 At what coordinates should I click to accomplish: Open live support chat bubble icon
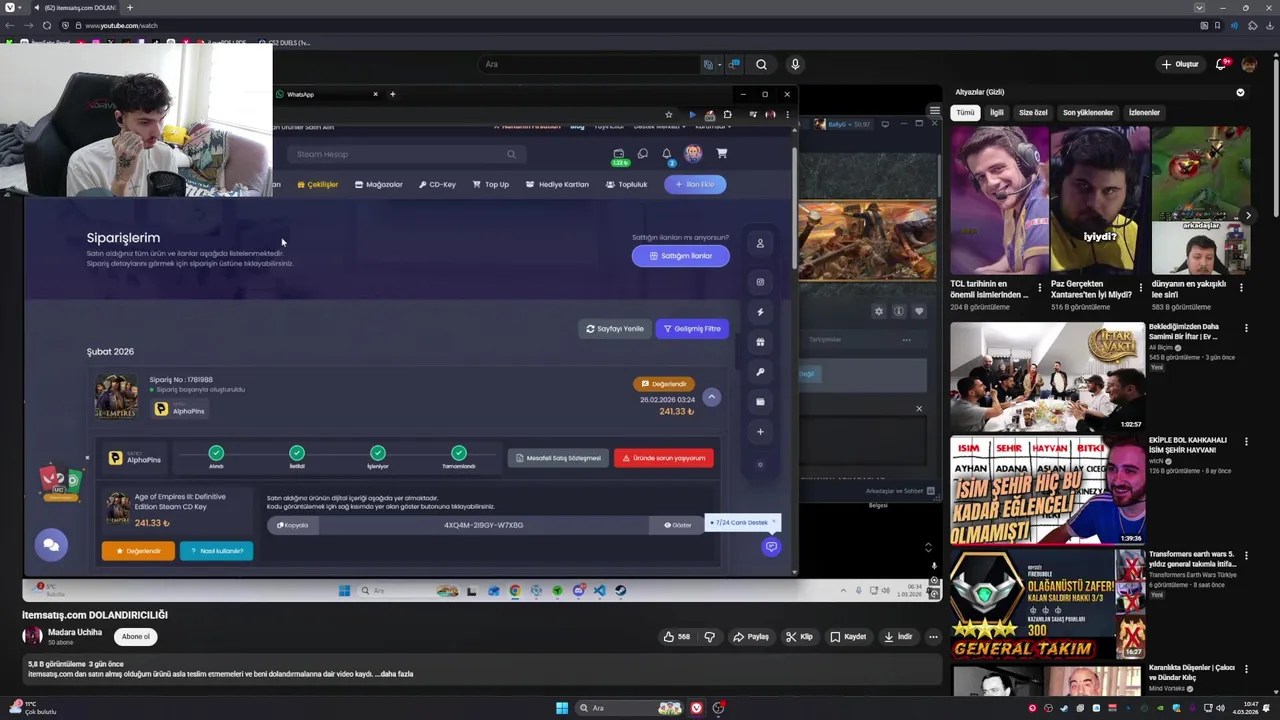click(x=771, y=546)
